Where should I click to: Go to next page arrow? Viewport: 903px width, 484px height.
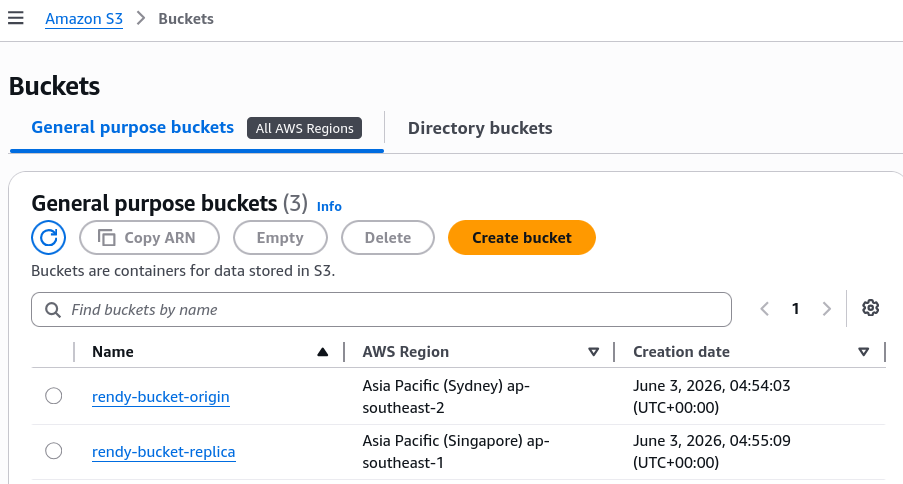click(x=826, y=309)
